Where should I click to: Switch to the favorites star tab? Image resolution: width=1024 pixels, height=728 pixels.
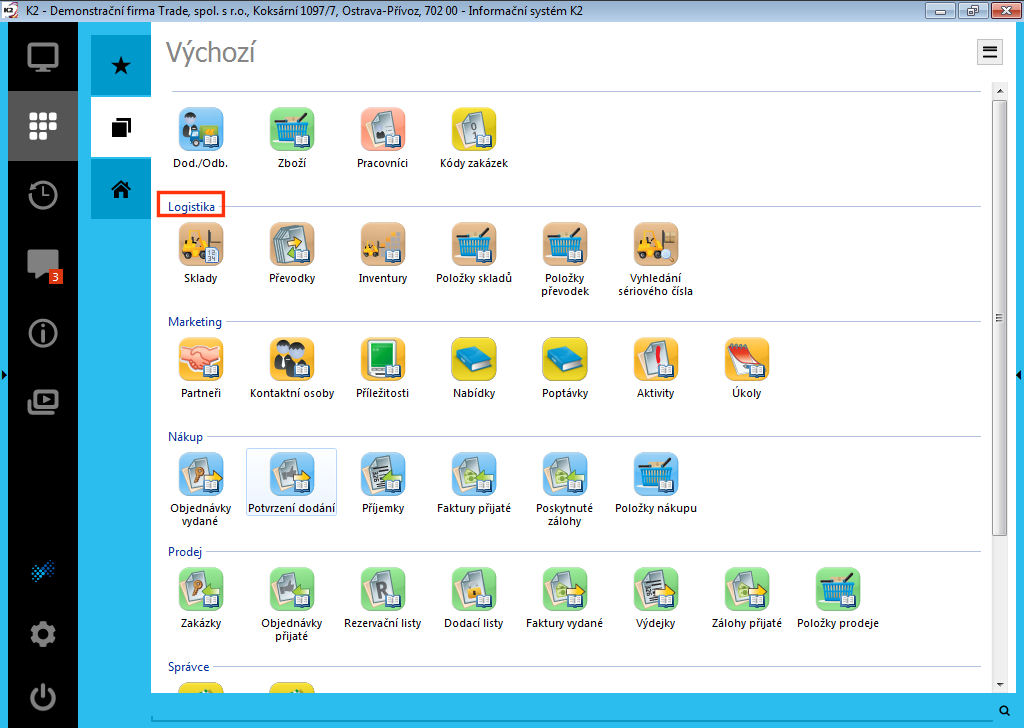coord(121,65)
